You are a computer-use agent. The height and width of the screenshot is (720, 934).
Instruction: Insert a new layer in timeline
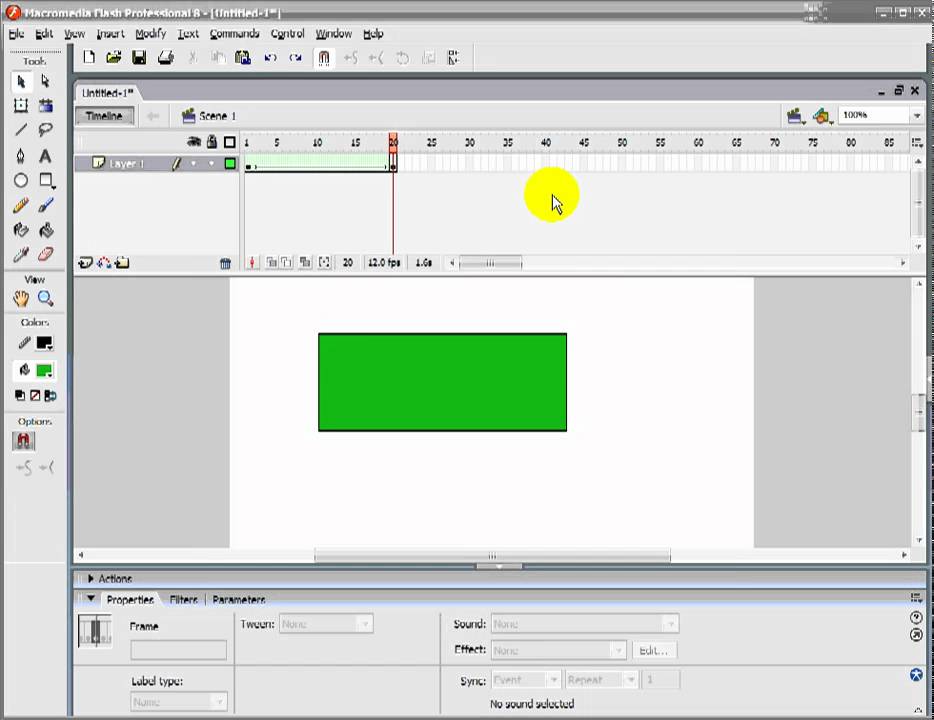[85, 263]
